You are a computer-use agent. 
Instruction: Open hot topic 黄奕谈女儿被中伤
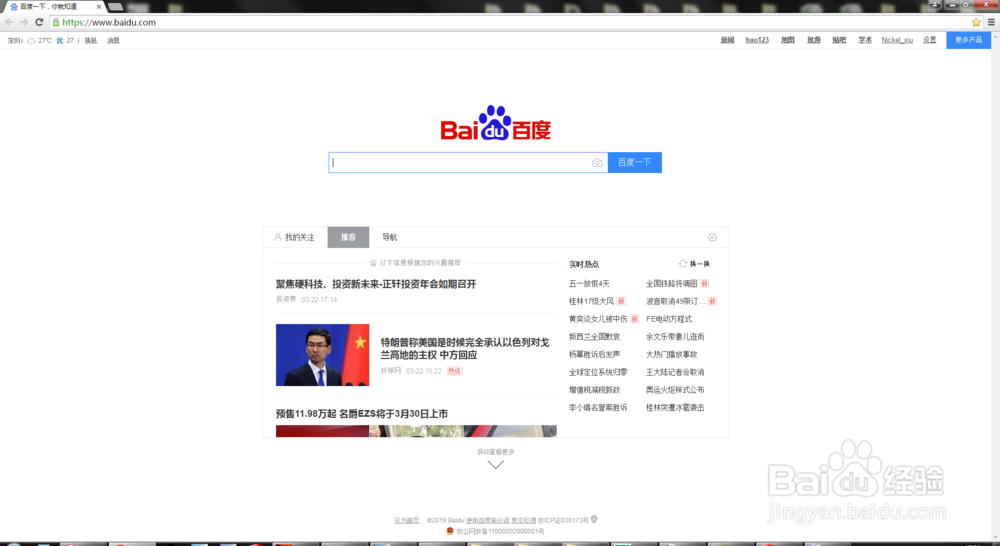598,319
